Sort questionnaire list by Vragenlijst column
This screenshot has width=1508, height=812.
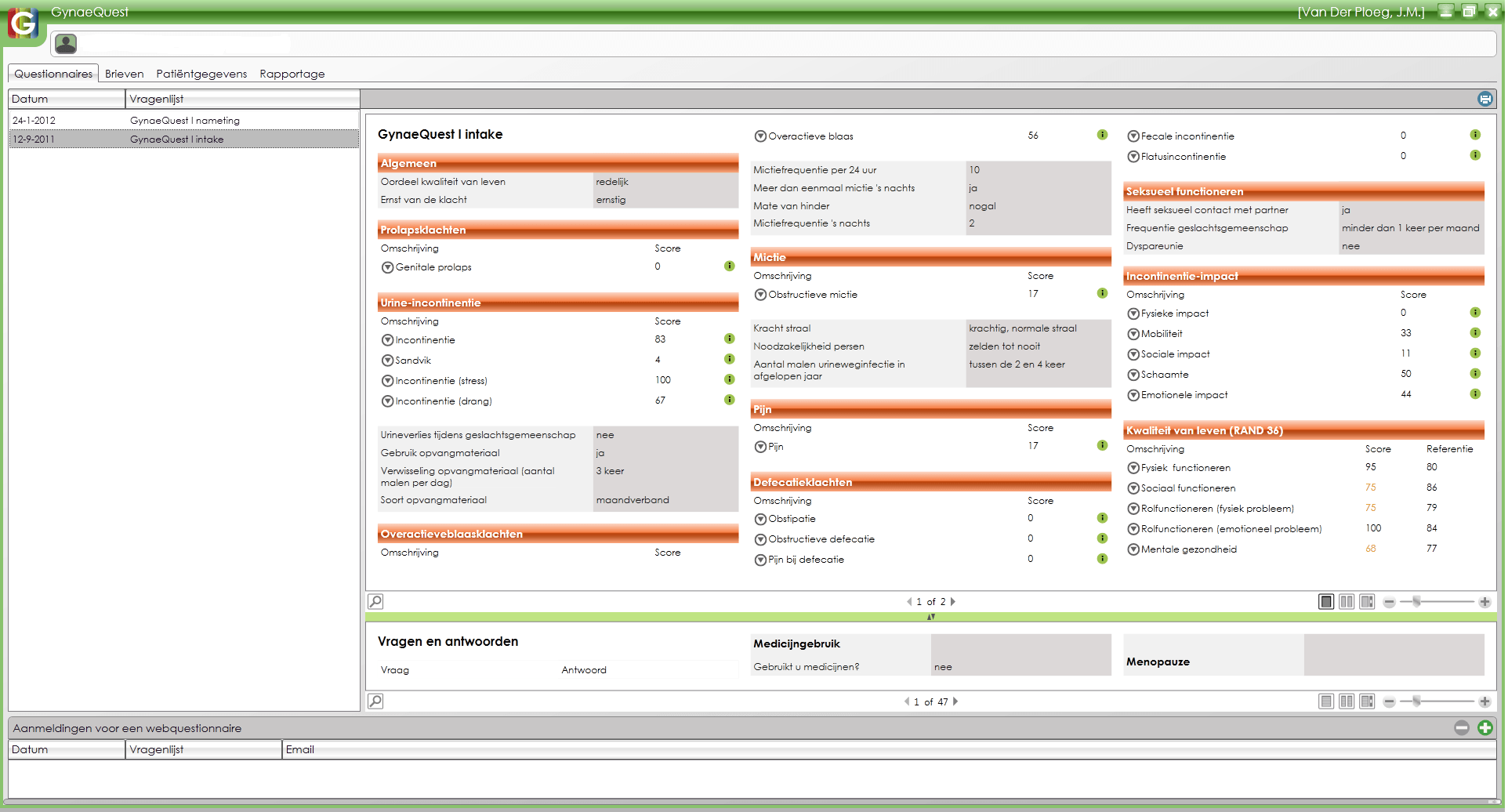(x=243, y=99)
